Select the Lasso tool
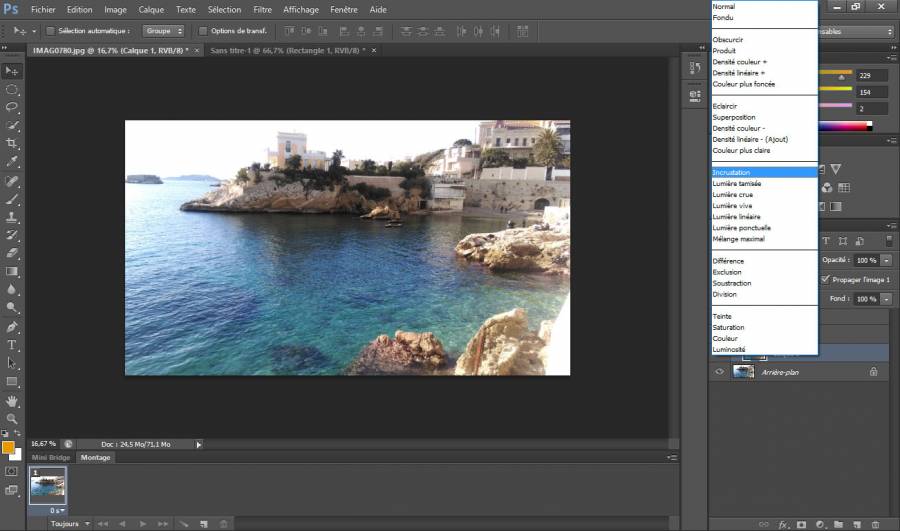The height and width of the screenshot is (531, 900). point(12,107)
